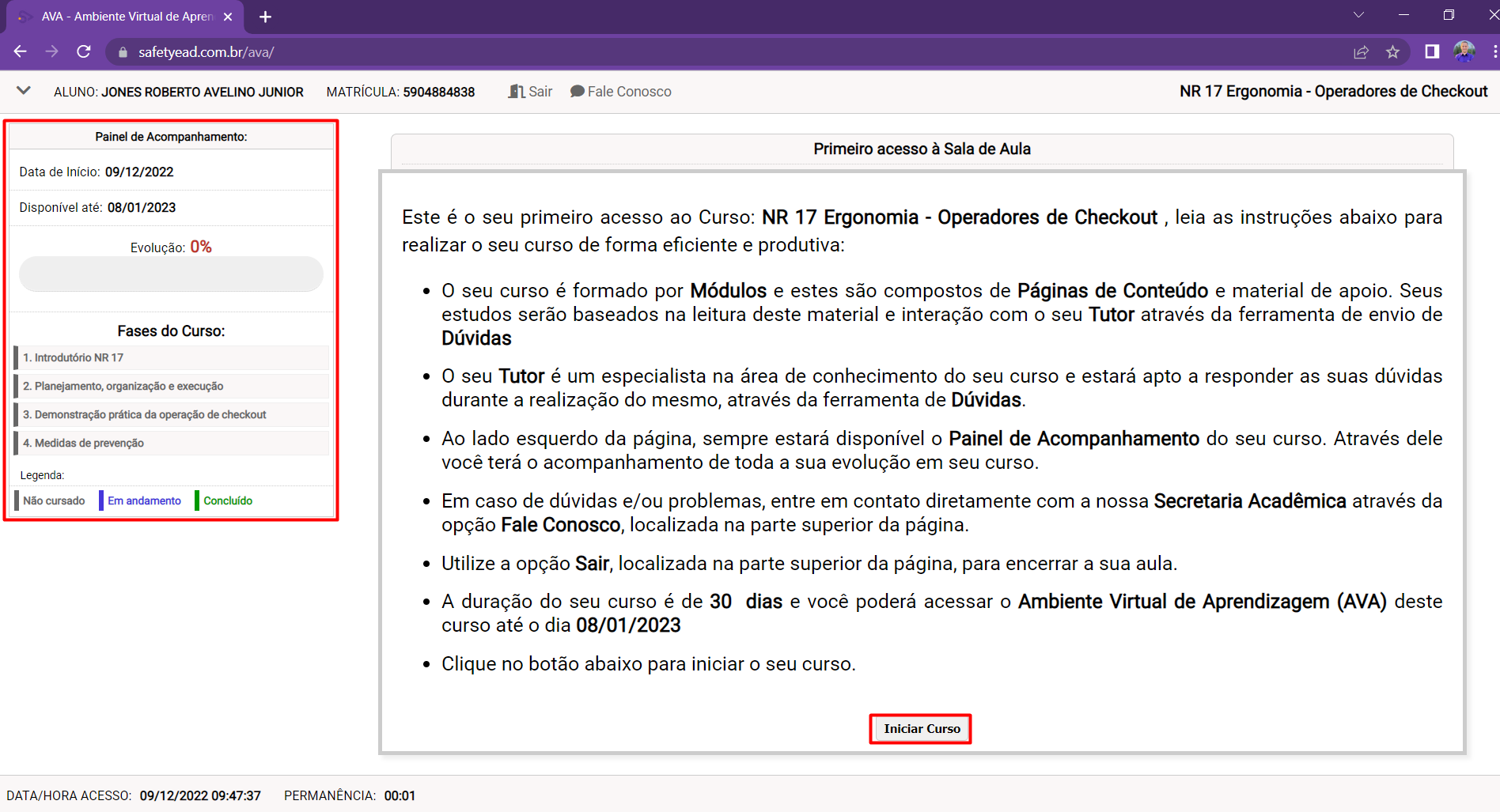Image resolution: width=1500 pixels, height=812 pixels.
Task: Click the Data de Início 09/12/2022 text
Action: pos(97,172)
